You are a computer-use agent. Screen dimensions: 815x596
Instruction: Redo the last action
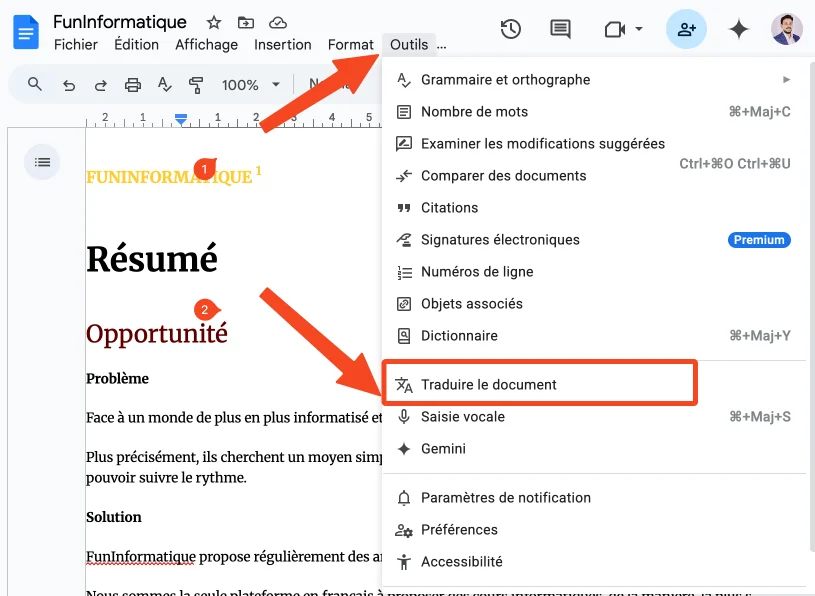pos(101,85)
